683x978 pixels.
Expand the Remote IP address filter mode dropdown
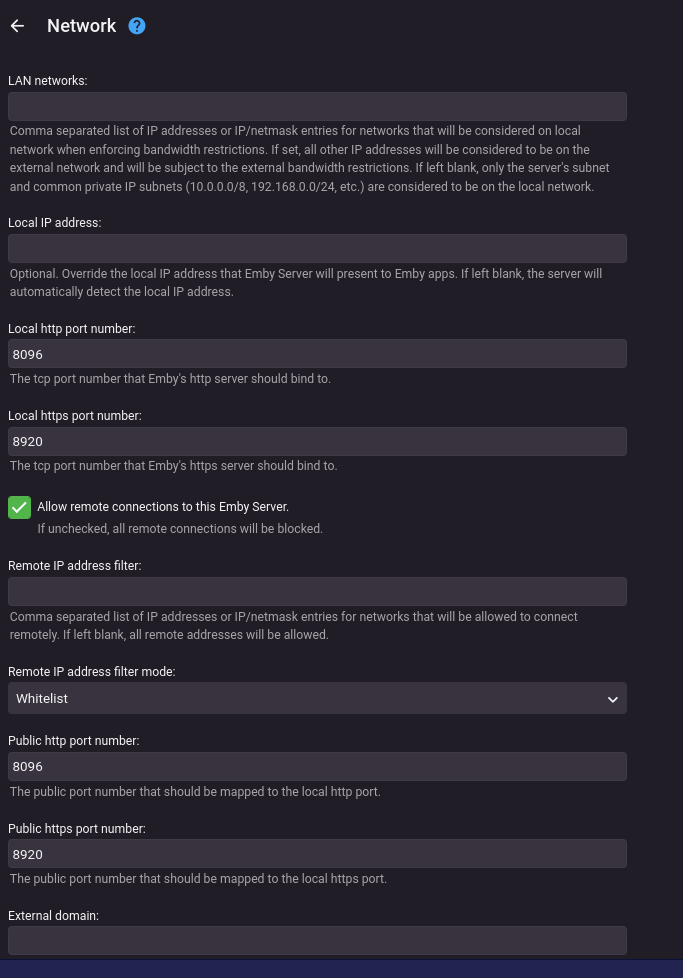(x=317, y=699)
